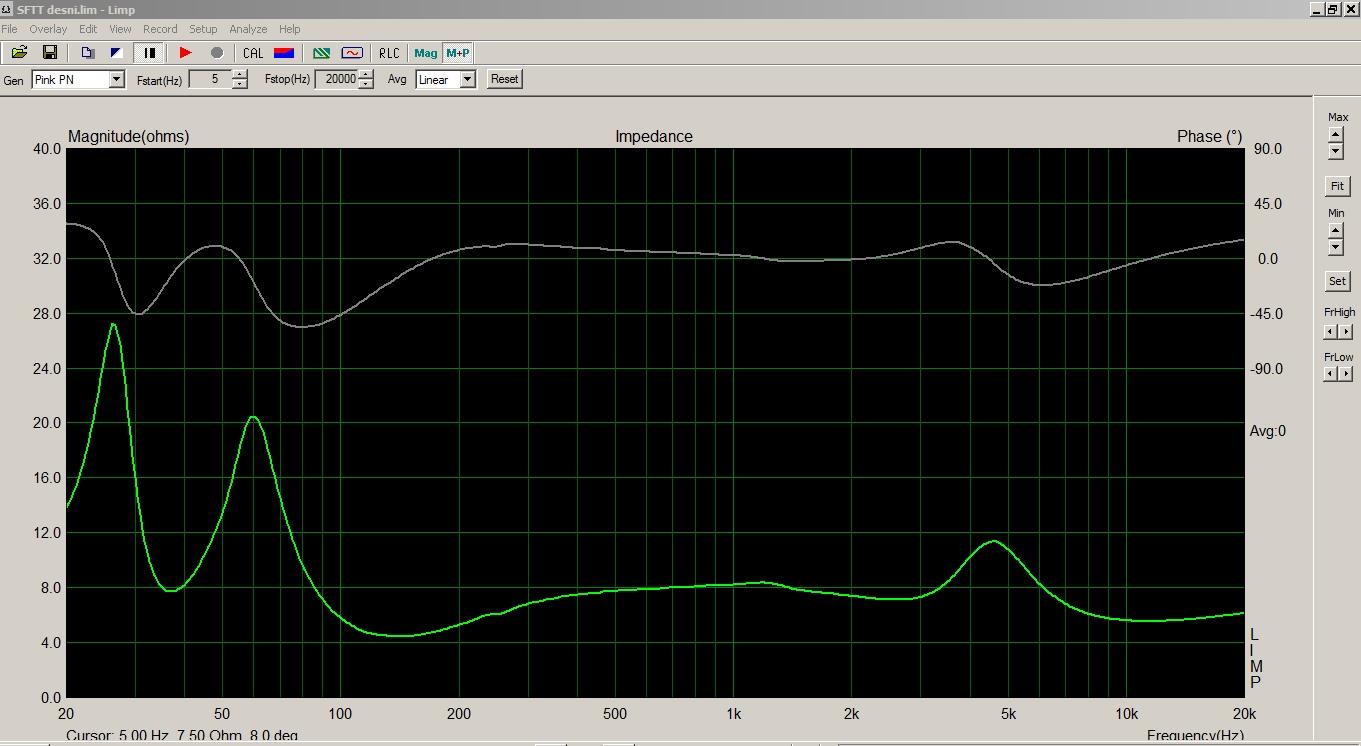Enable the M+P magnitude and phase view
Image resolution: width=1361 pixels, height=746 pixels.
[x=457, y=53]
